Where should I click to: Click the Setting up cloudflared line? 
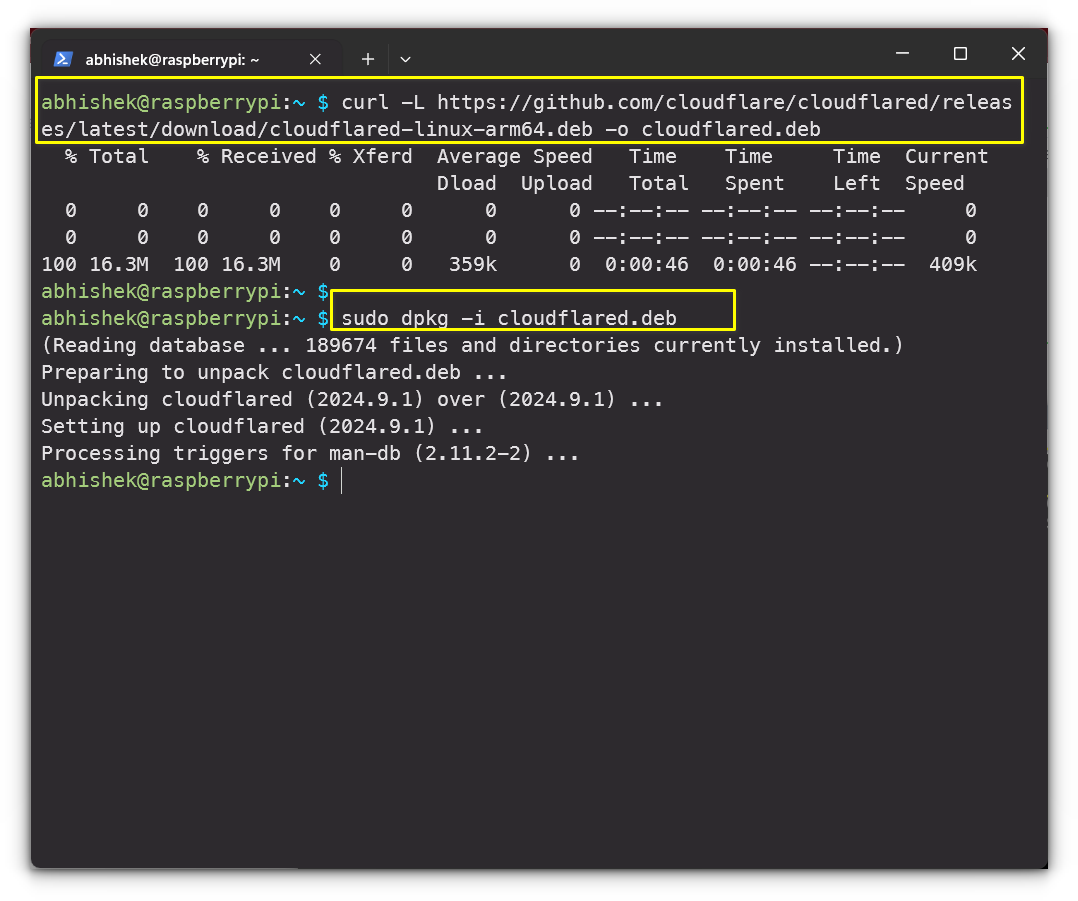(x=262, y=427)
